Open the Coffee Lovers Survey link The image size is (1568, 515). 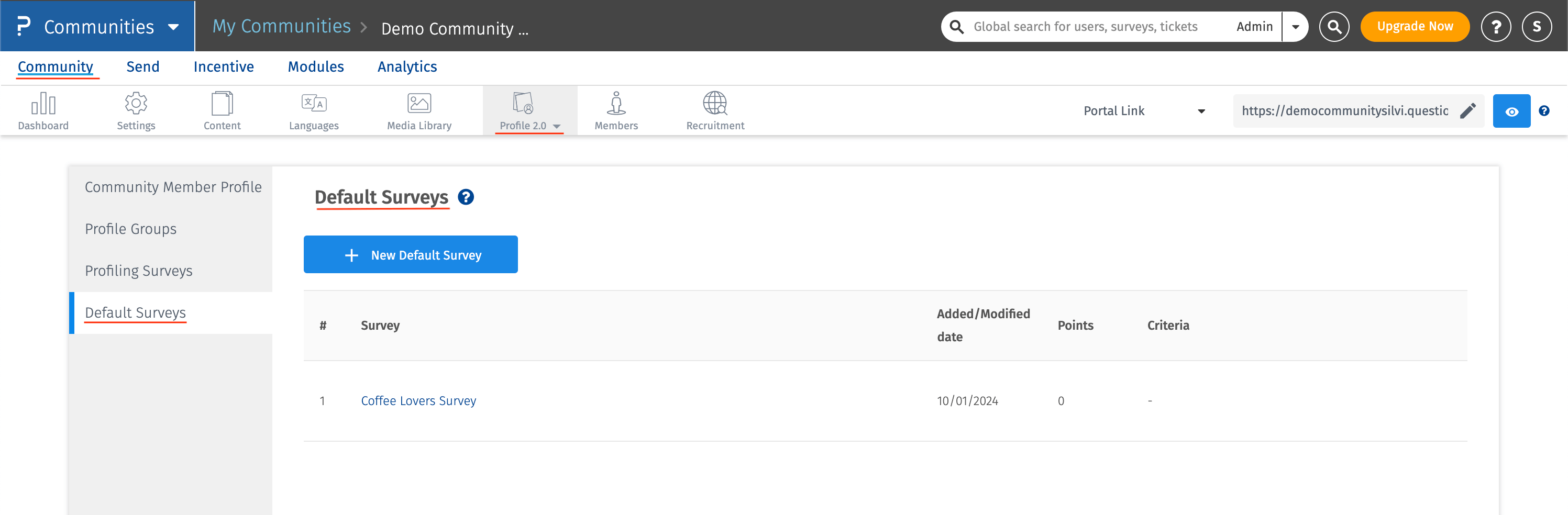pos(418,401)
